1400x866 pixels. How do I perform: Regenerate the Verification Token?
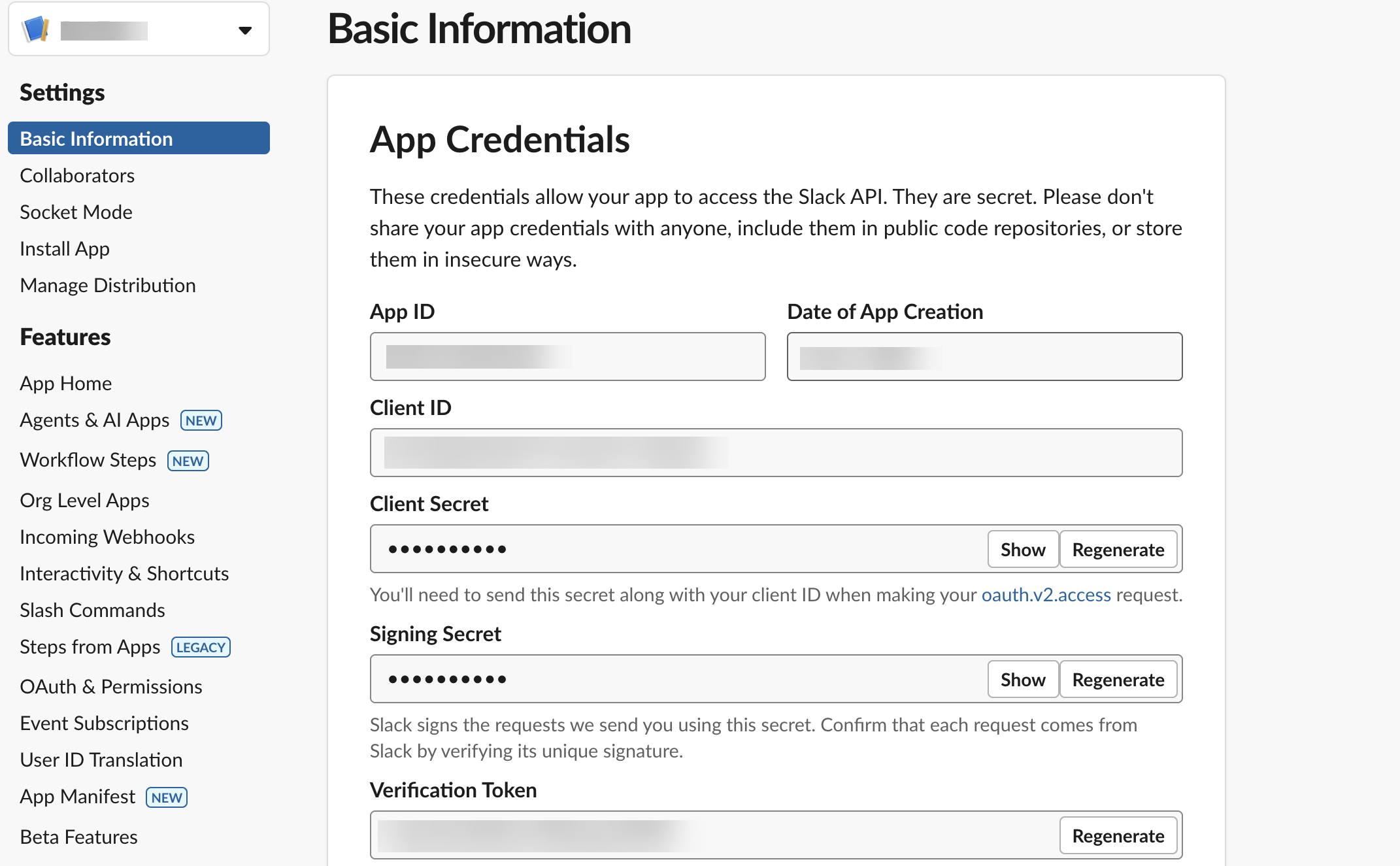[x=1118, y=835]
